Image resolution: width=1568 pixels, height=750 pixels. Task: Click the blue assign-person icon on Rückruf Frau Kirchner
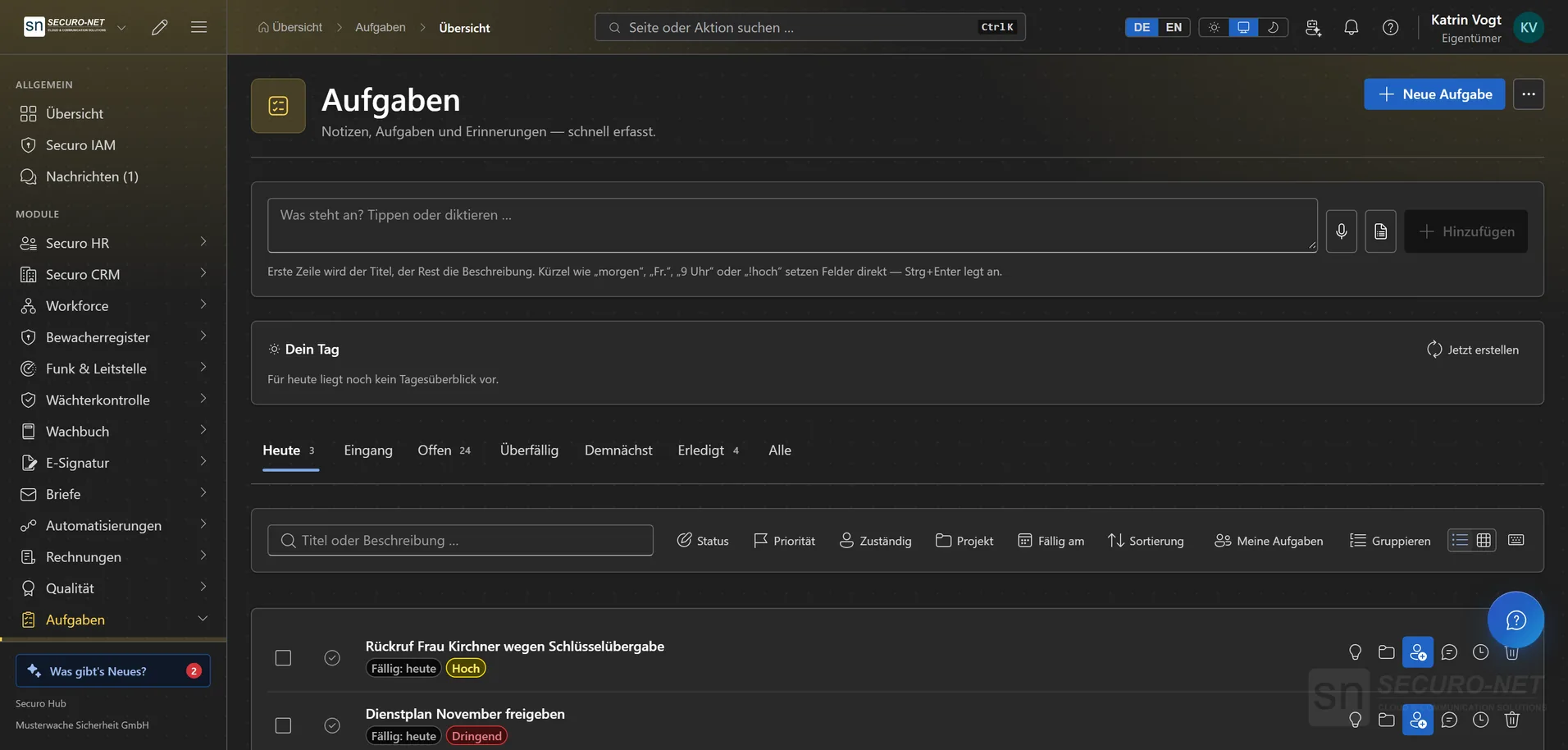pos(1418,652)
